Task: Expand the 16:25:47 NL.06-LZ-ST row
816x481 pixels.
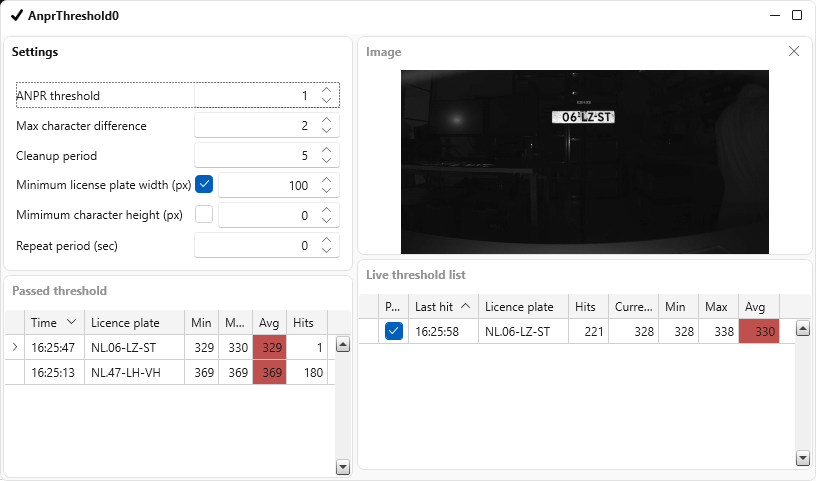Action: (x=15, y=347)
